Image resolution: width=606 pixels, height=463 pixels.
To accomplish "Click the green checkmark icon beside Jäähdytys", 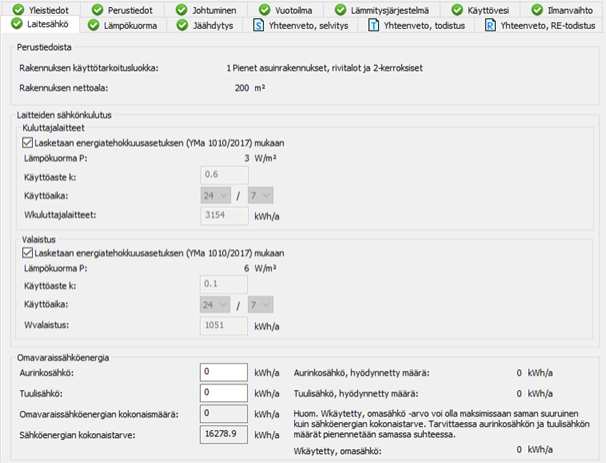I will 182,26.
